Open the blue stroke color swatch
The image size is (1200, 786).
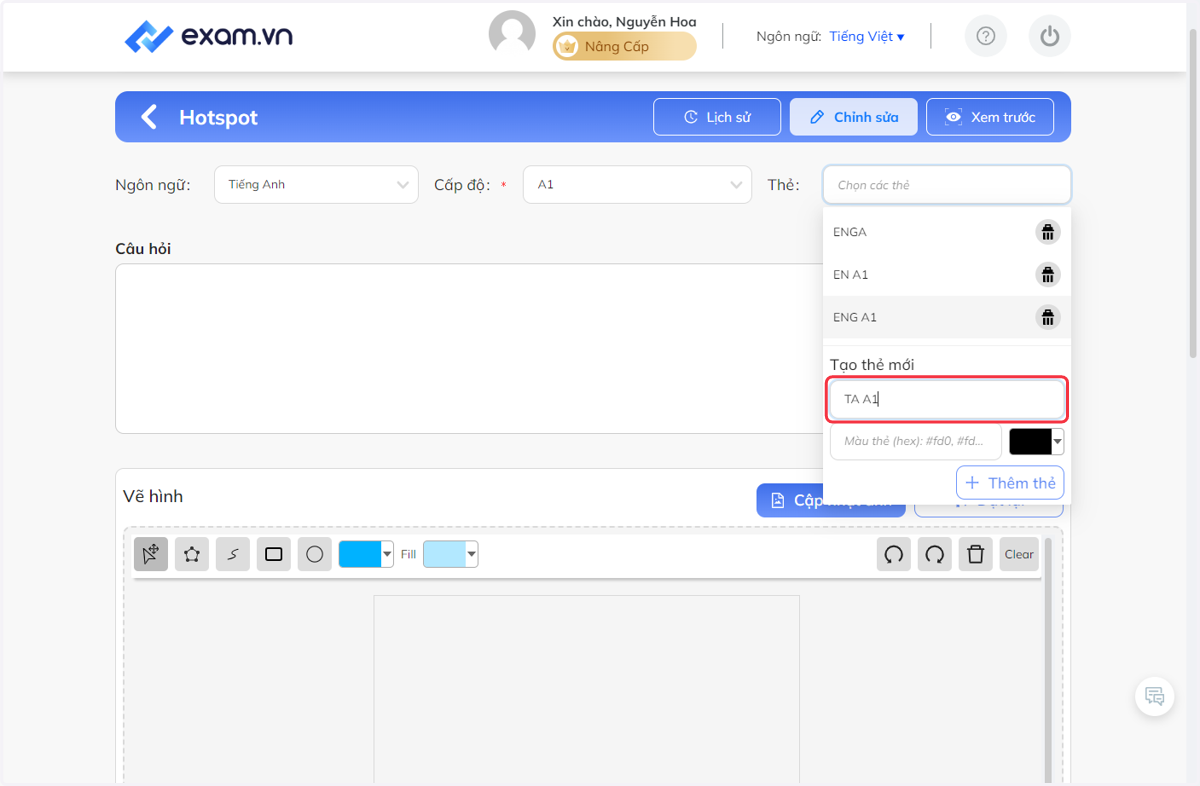366,554
